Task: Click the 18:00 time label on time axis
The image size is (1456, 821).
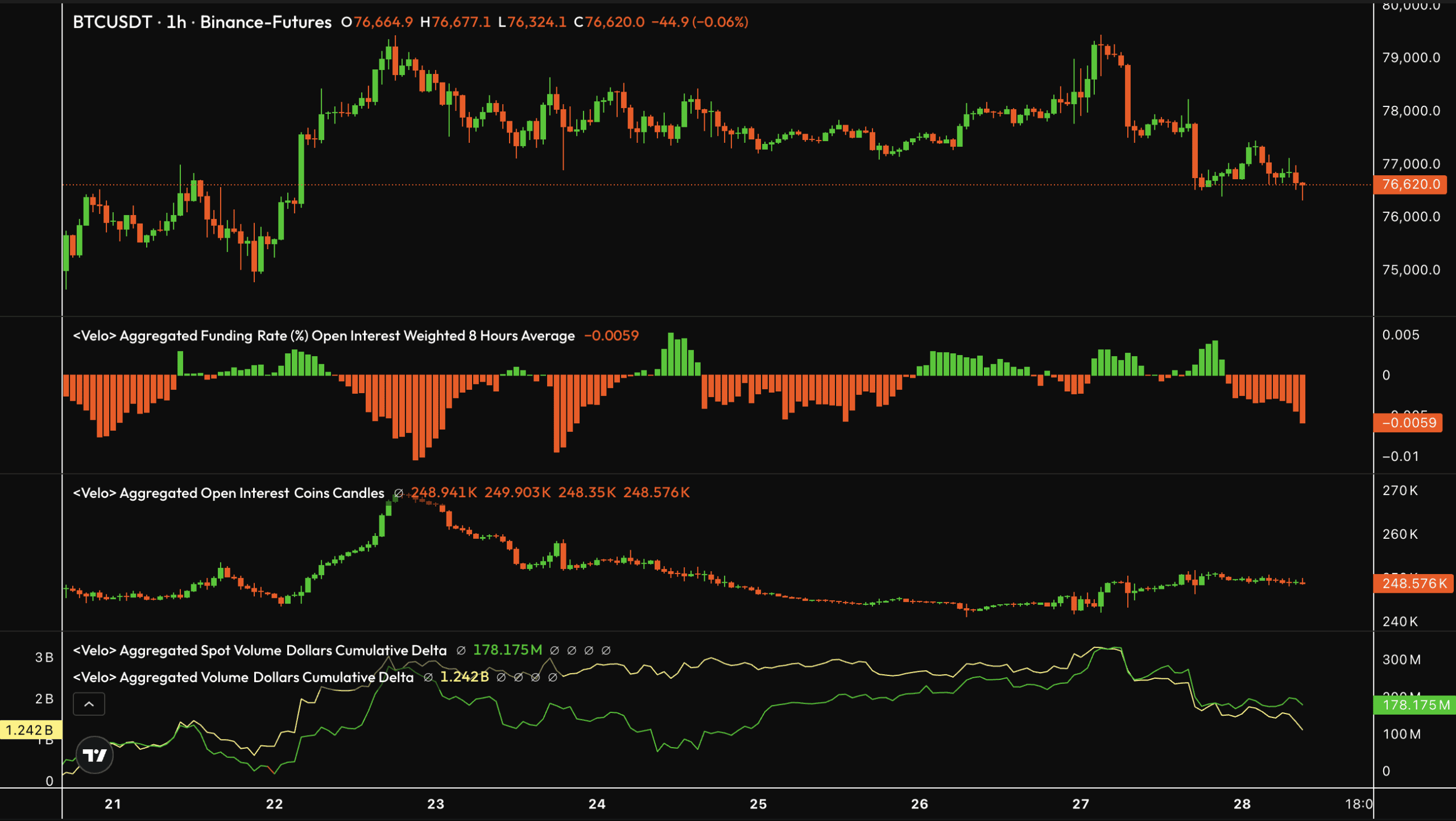Action: coord(1359,804)
